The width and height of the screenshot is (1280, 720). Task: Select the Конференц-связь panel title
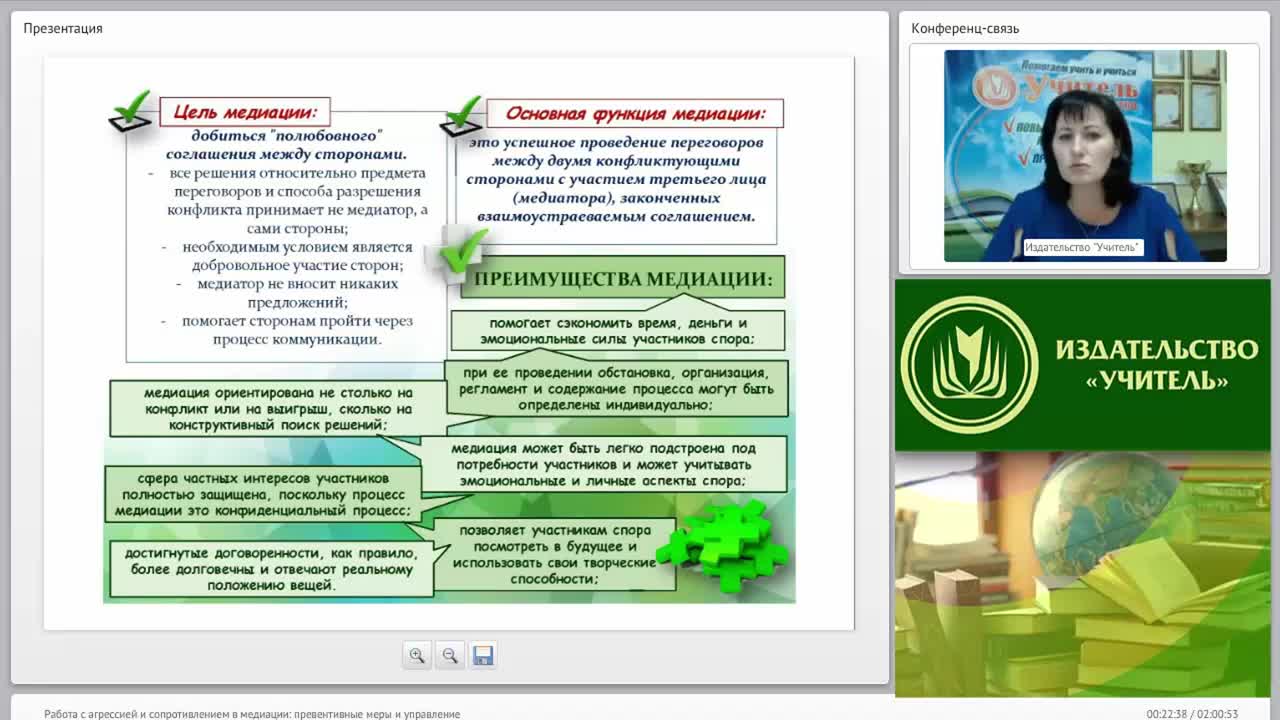point(965,28)
